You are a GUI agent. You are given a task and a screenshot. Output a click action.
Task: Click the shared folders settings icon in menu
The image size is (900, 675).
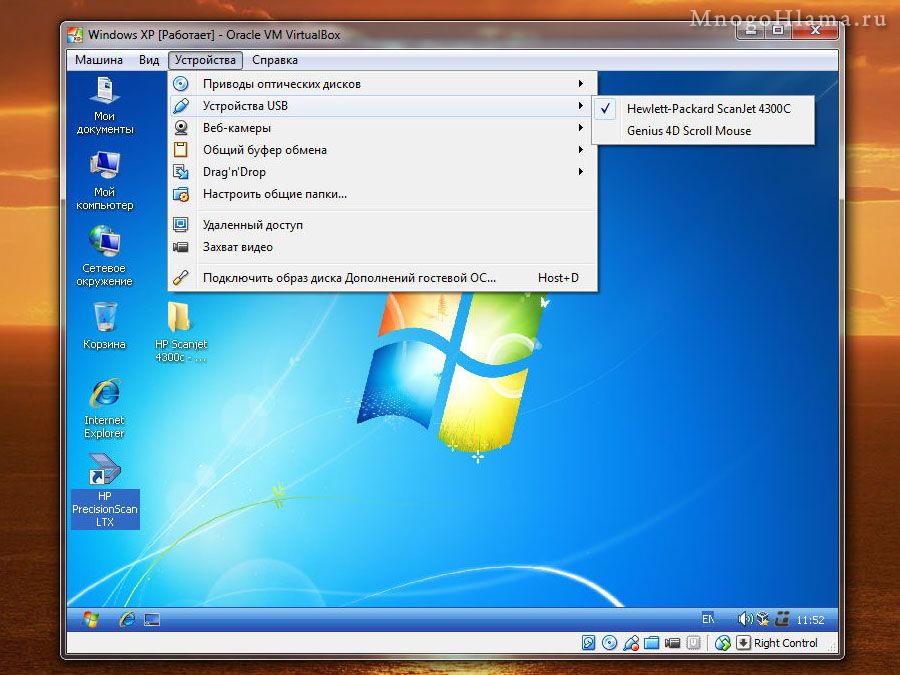point(181,194)
